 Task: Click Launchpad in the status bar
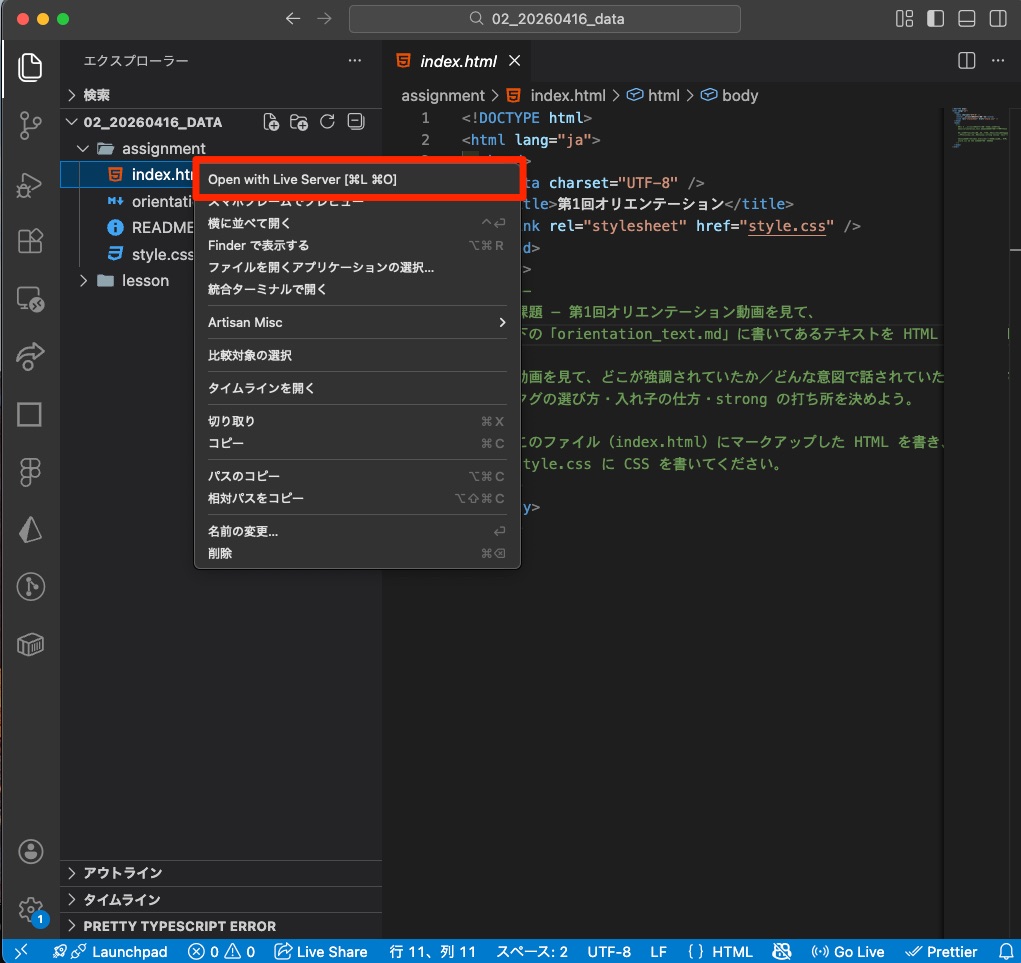[x=110, y=951]
